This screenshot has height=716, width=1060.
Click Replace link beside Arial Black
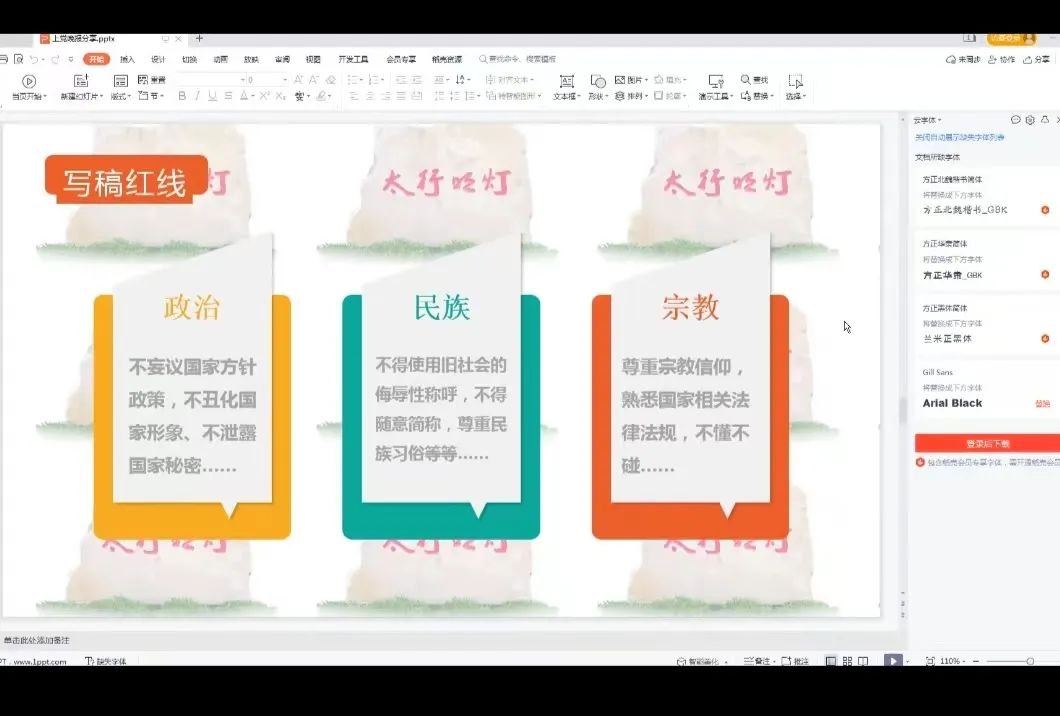pos(1042,404)
